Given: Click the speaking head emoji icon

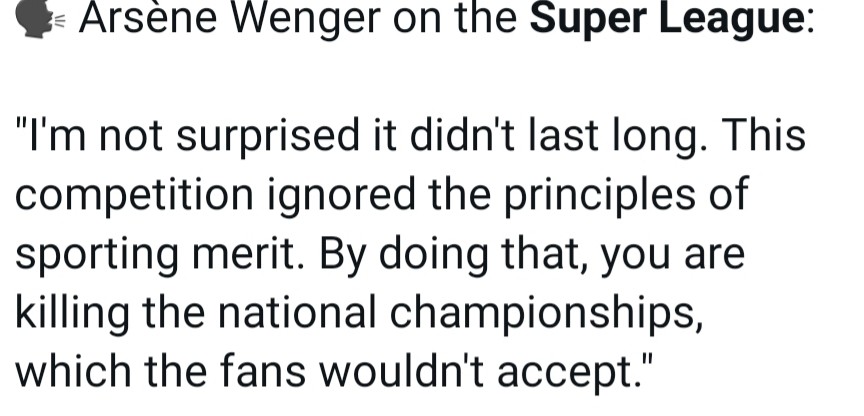Looking at the screenshot, I should click(x=37, y=19).
